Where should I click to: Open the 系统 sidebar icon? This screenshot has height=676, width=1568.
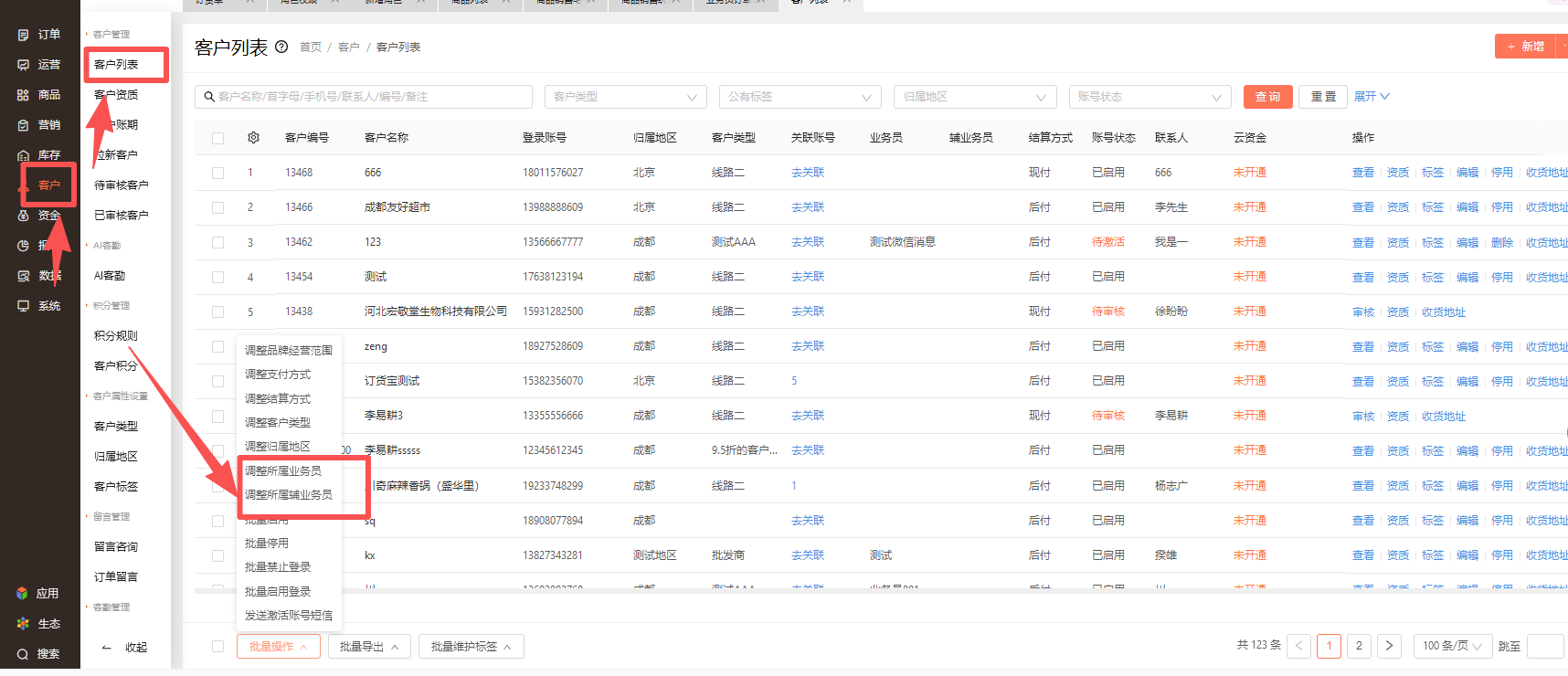24,306
